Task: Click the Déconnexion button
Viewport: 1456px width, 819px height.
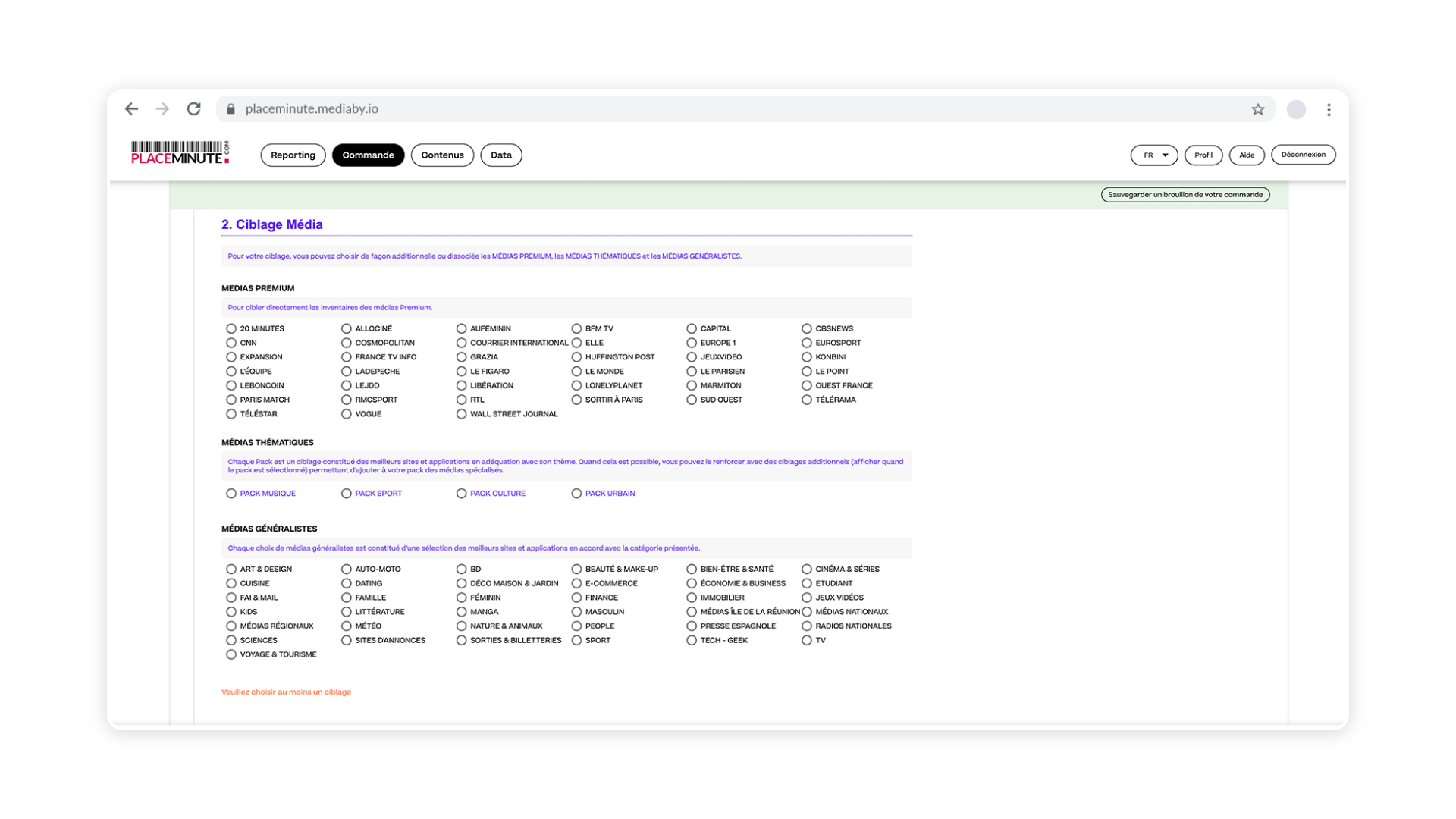Action: [1304, 155]
